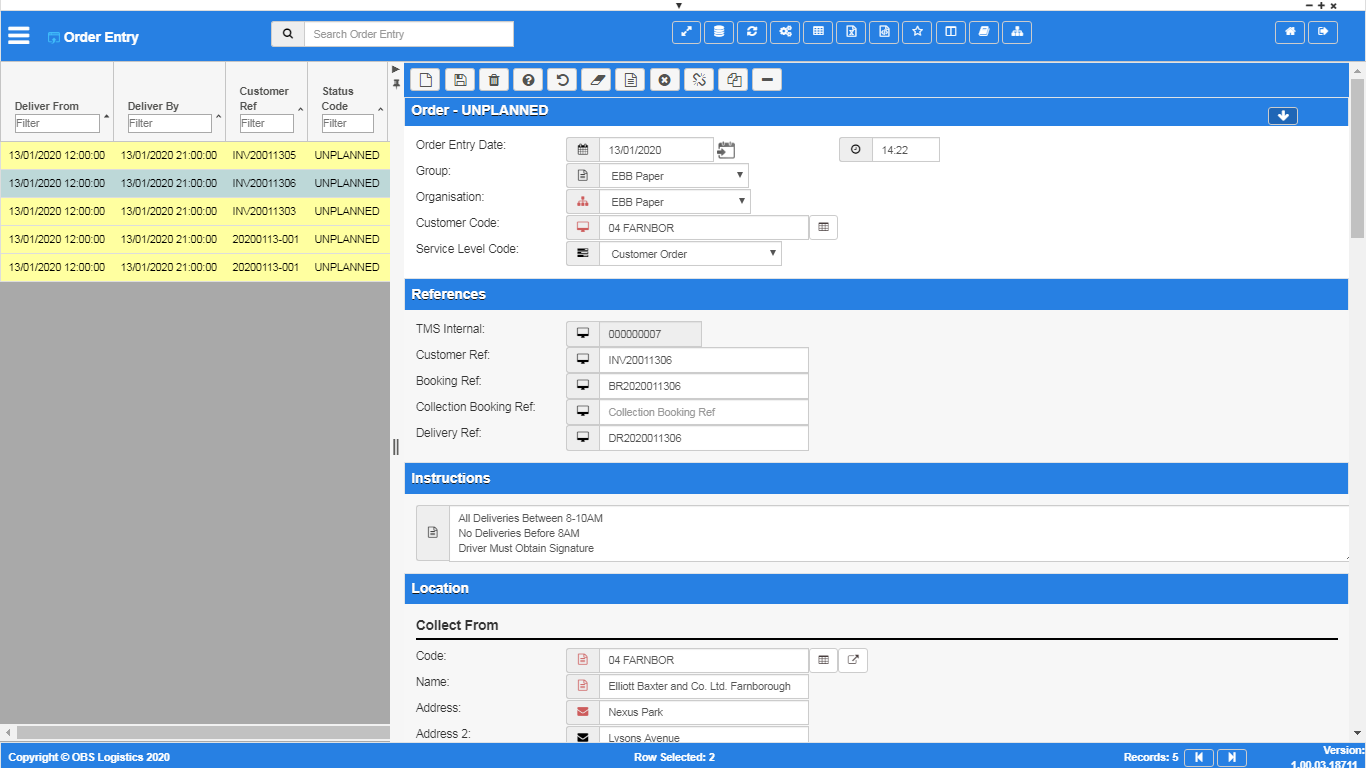Click the pin icon beside form panel

tap(396, 84)
